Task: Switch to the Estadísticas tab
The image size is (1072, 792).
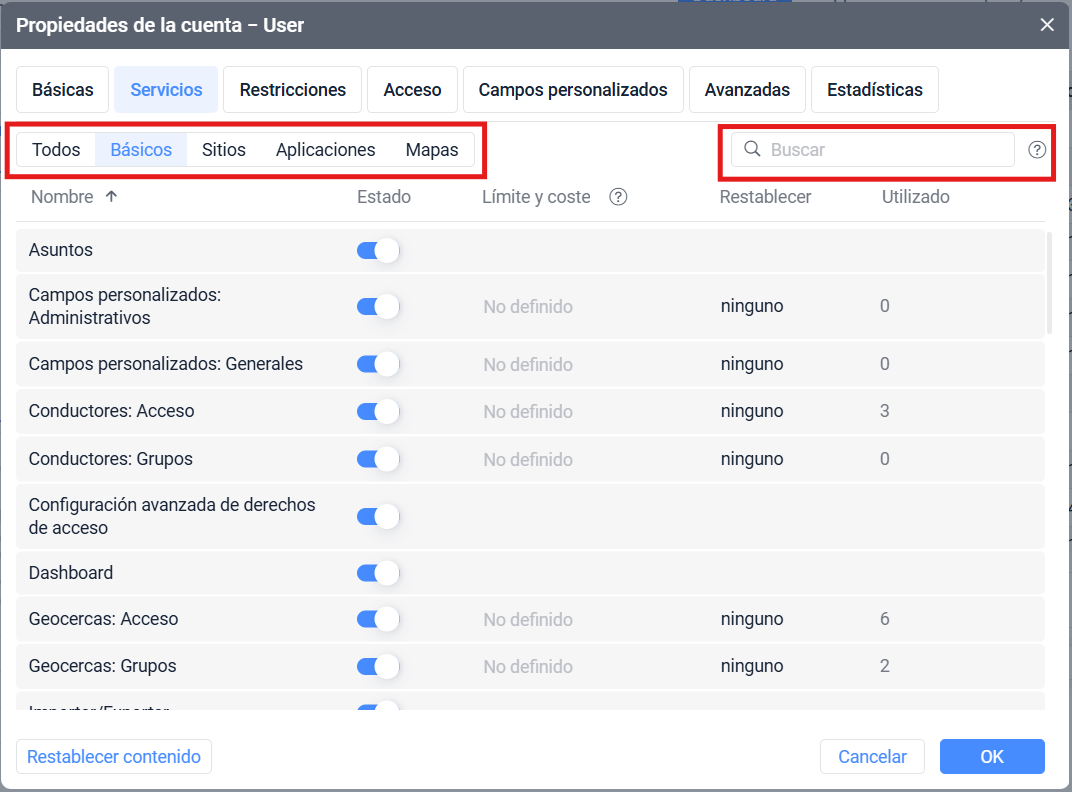Action: [874, 90]
